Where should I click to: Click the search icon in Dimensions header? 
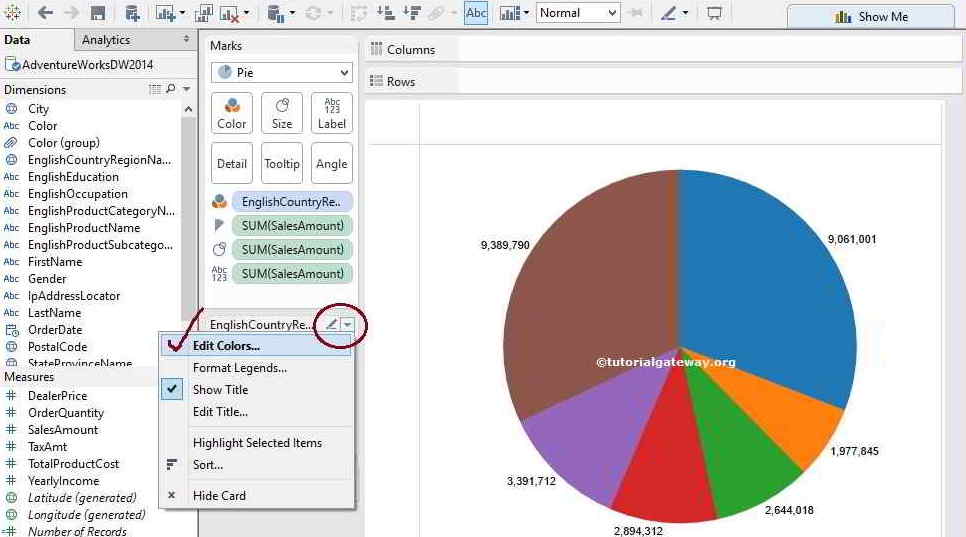pos(170,89)
